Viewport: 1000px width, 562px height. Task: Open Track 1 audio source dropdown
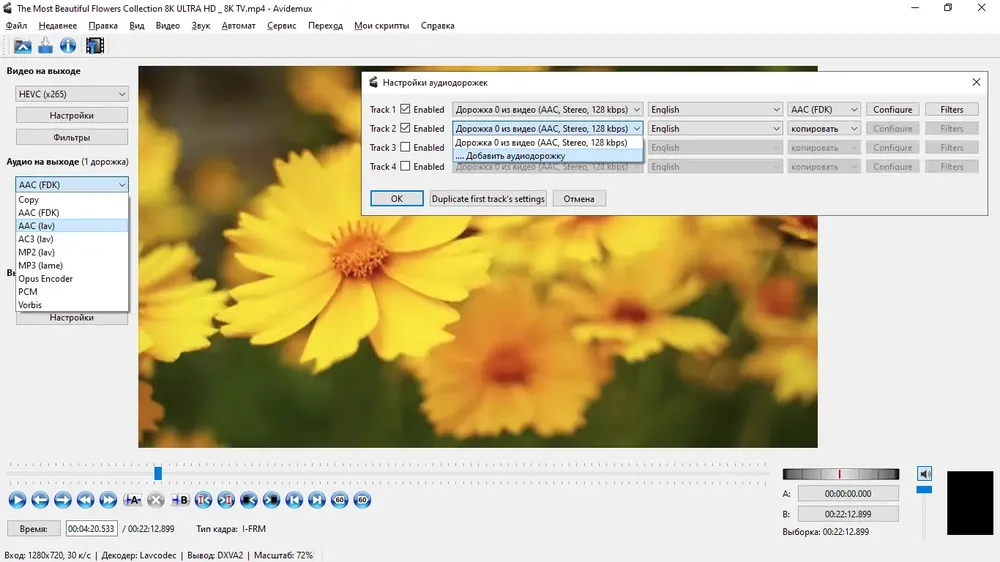[548, 110]
